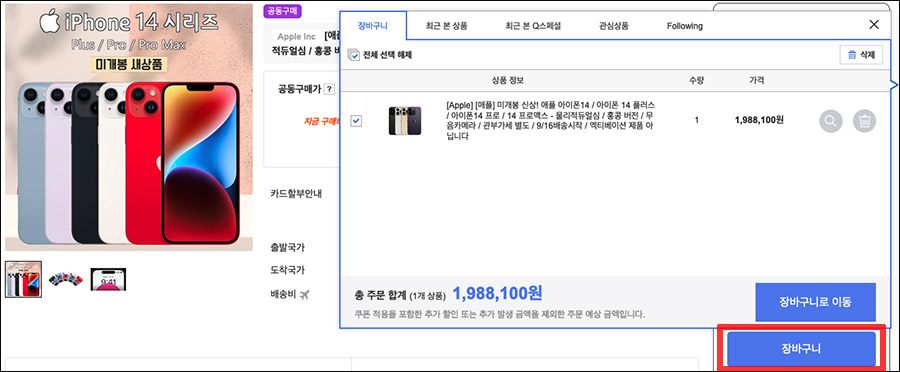Select the colorful iPhones gallery thumbnail
900x372 pixels.
(66, 279)
